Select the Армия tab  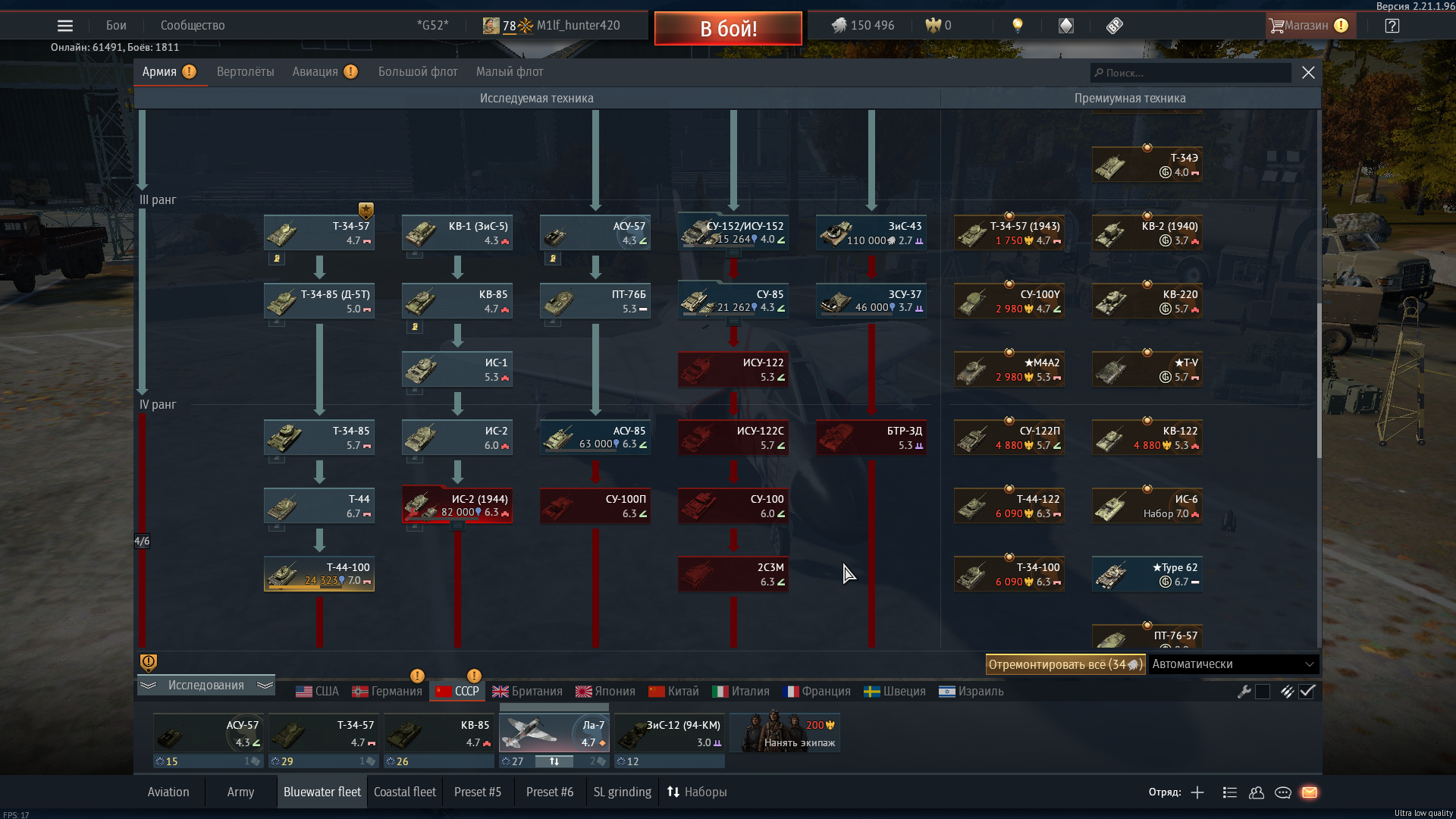(x=169, y=72)
